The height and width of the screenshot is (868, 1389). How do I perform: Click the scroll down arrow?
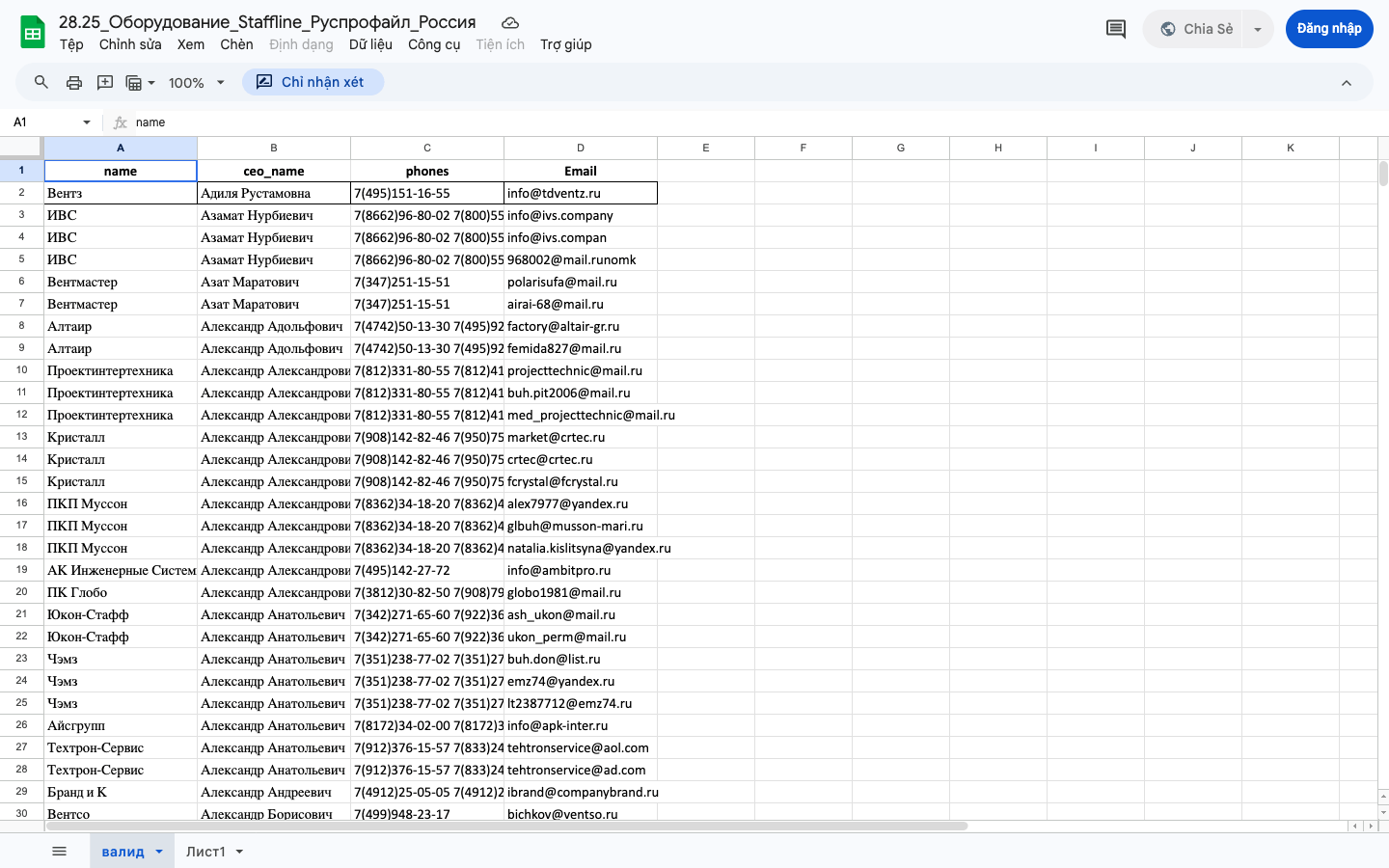[1383, 812]
